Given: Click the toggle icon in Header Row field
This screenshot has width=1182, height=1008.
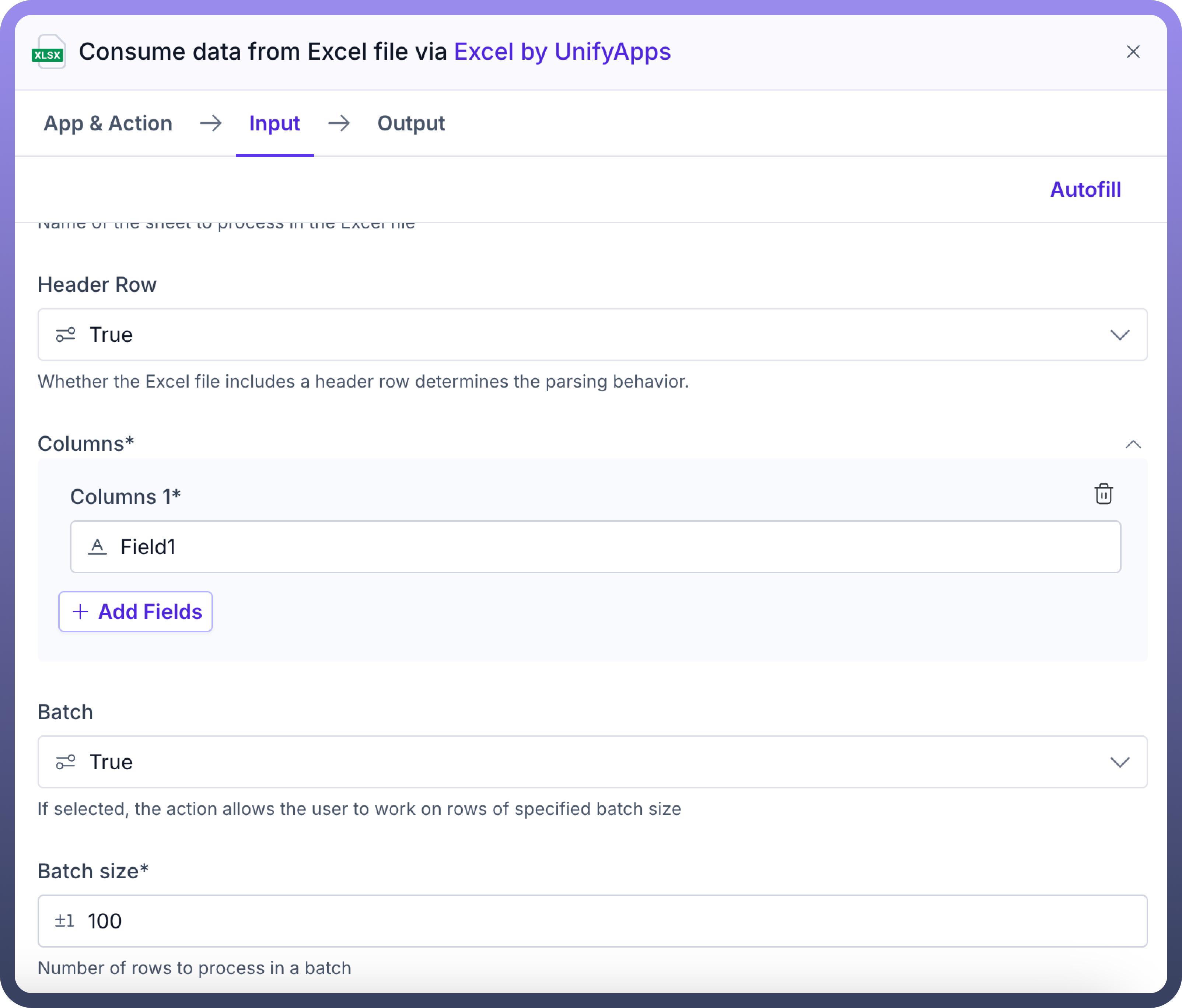Looking at the screenshot, I should (66, 335).
